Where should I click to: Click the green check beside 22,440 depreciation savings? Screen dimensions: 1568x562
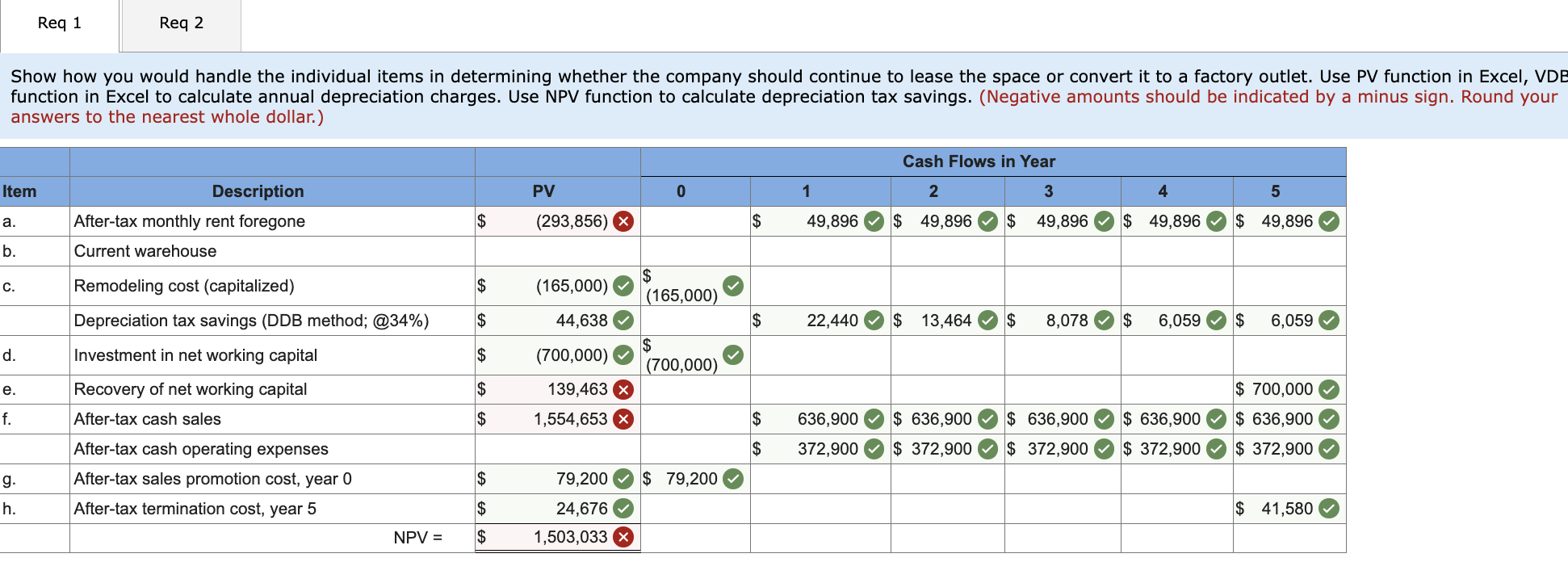(873, 321)
